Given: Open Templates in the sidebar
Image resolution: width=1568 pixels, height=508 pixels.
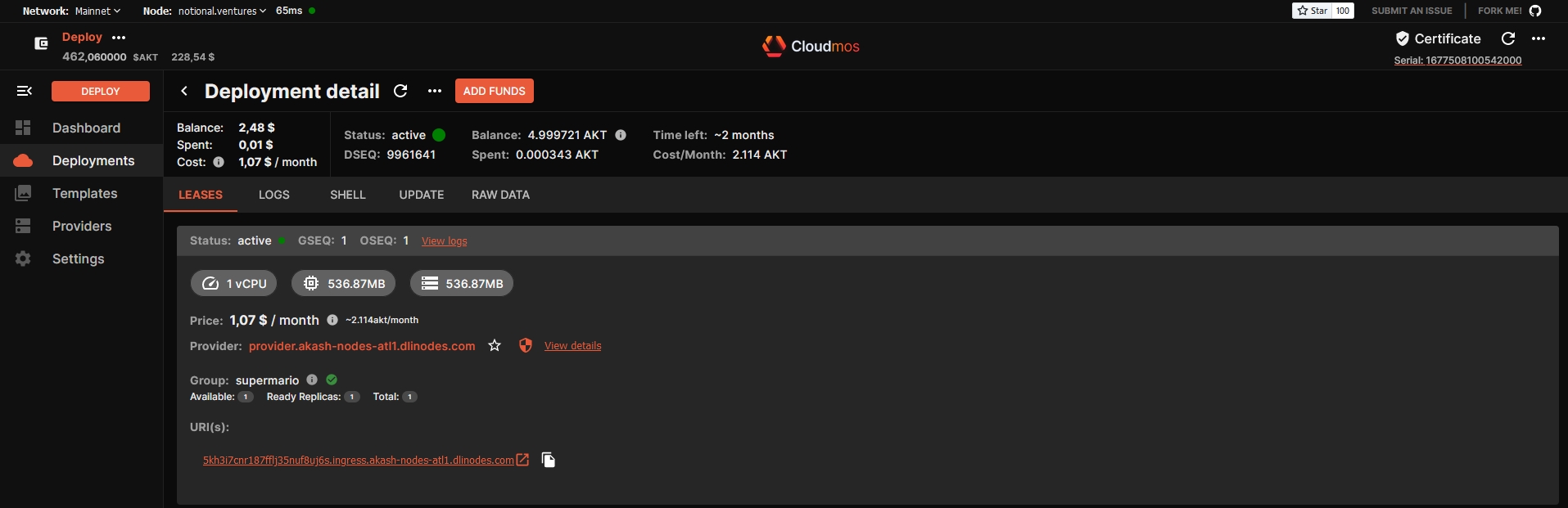Looking at the screenshot, I should click(82, 193).
